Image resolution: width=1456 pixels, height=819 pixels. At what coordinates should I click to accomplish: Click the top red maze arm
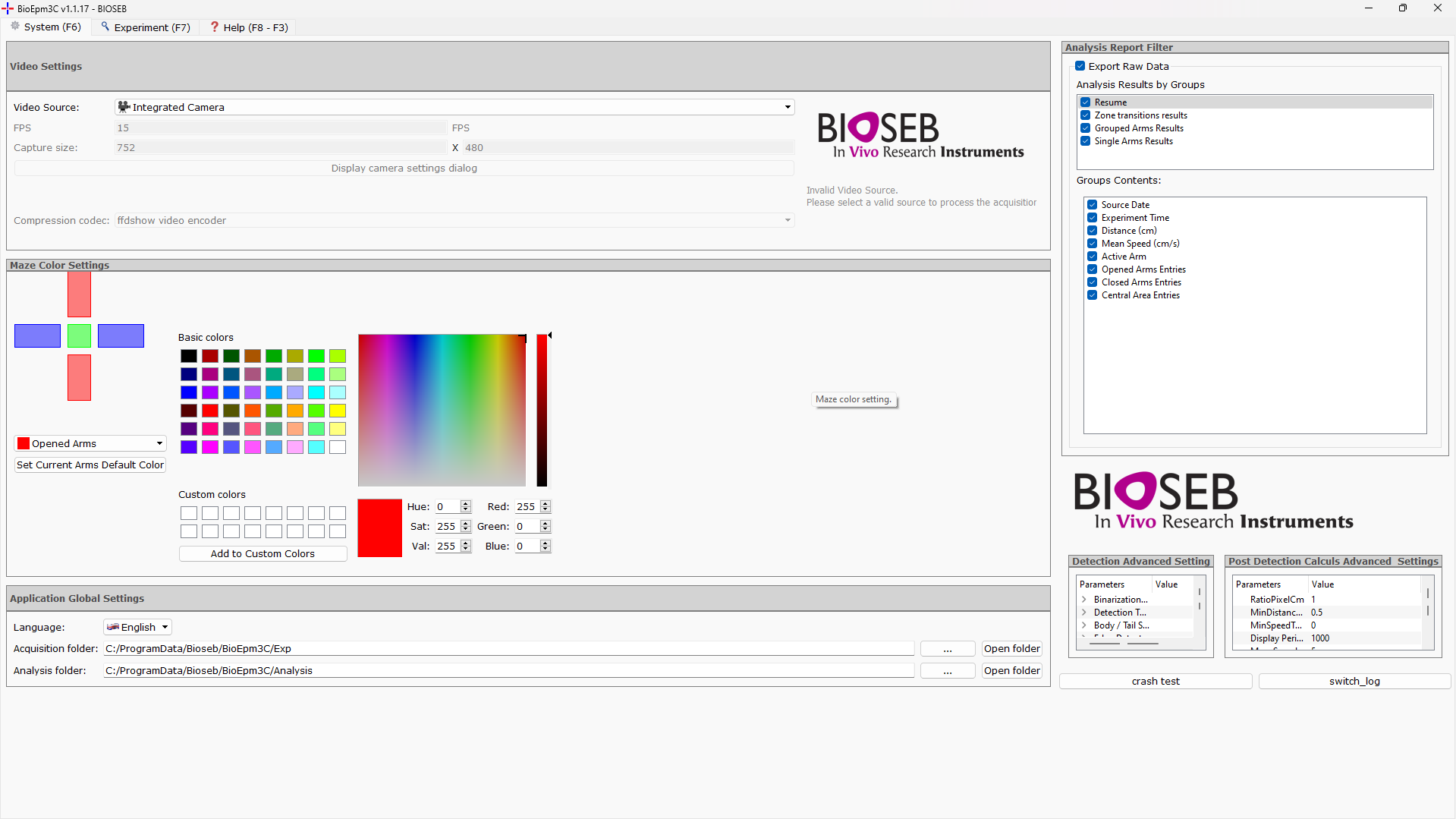coord(79,295)
